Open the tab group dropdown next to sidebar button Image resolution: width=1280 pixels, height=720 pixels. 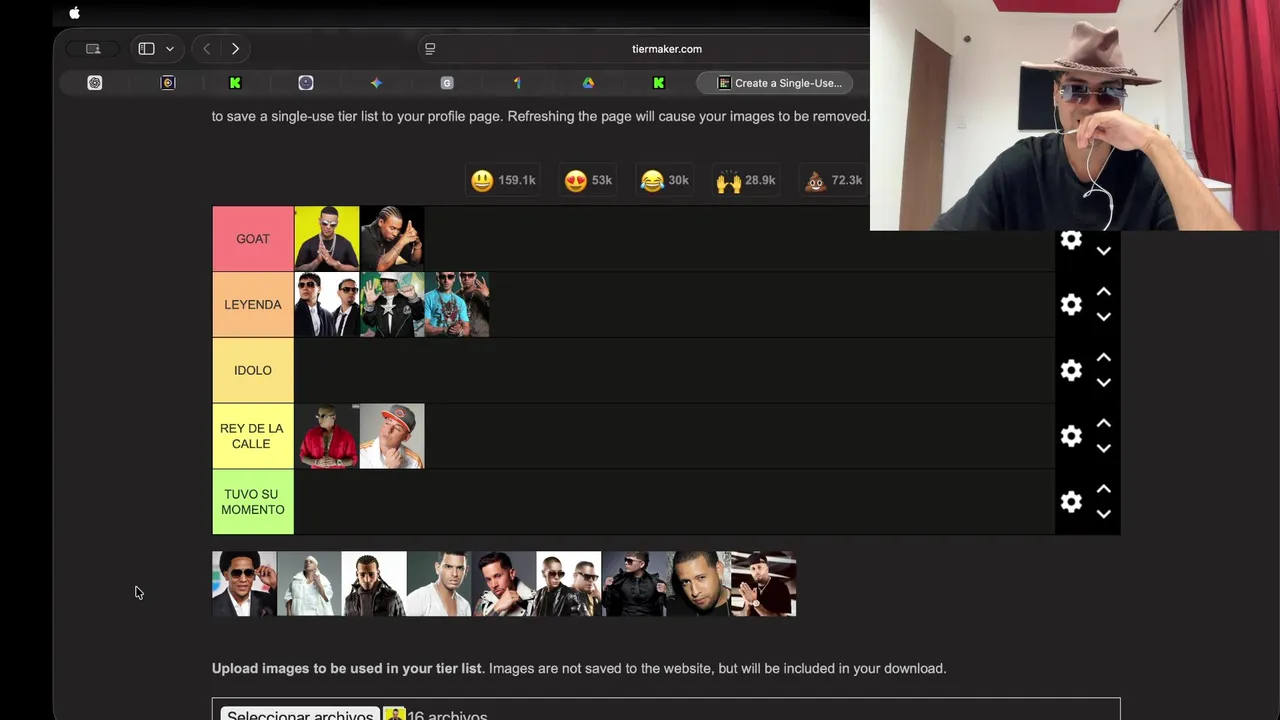tap(170, 49)
